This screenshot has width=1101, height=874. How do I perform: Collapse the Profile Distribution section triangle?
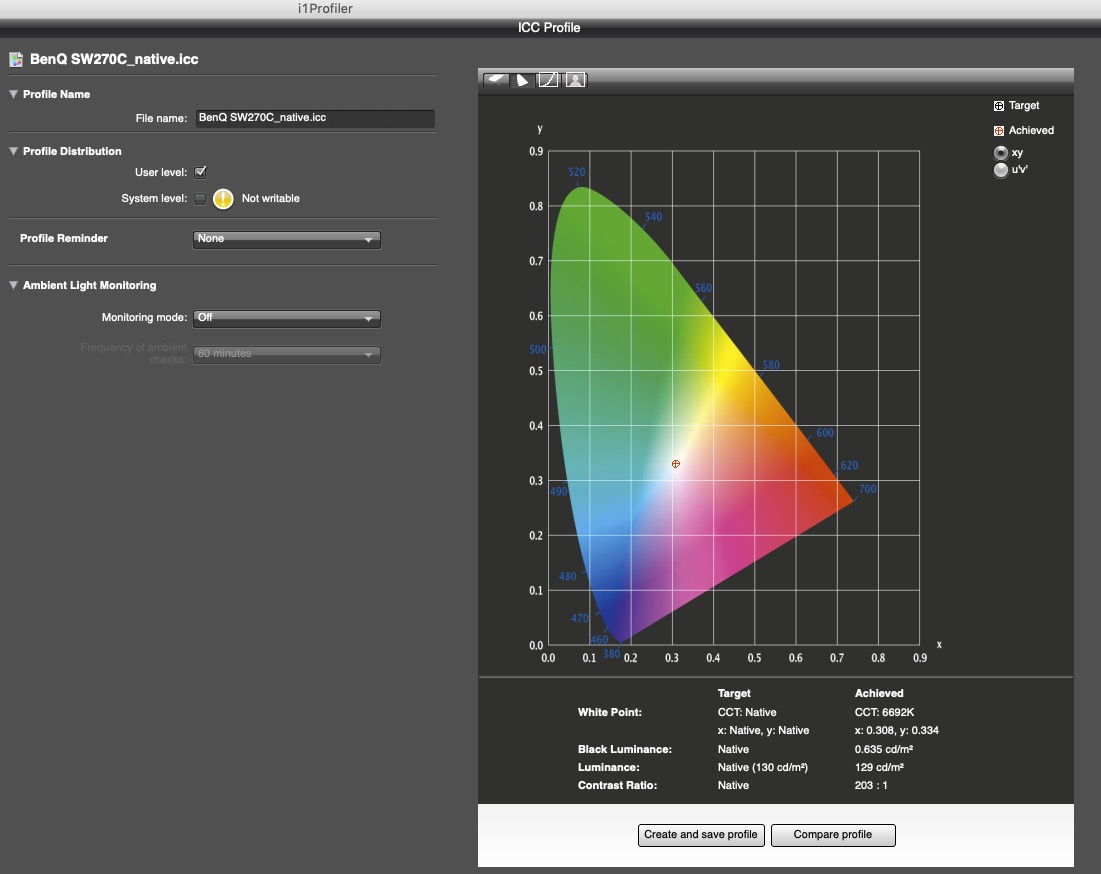coord(14,152)
